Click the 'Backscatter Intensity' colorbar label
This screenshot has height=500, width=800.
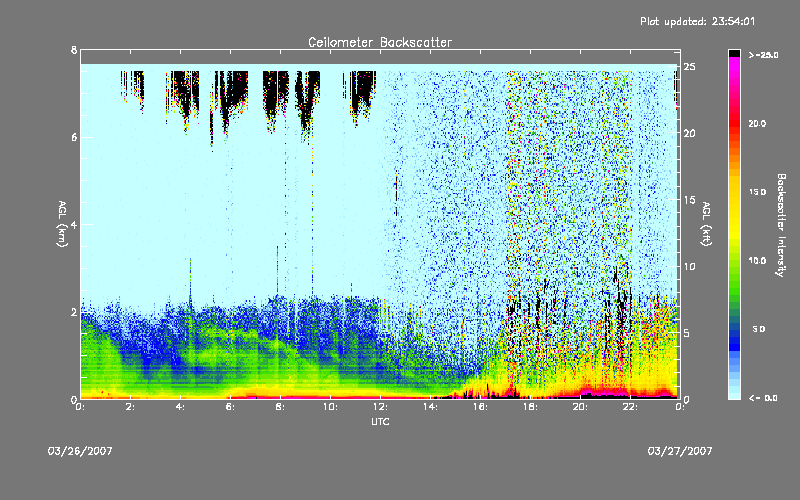781,225
